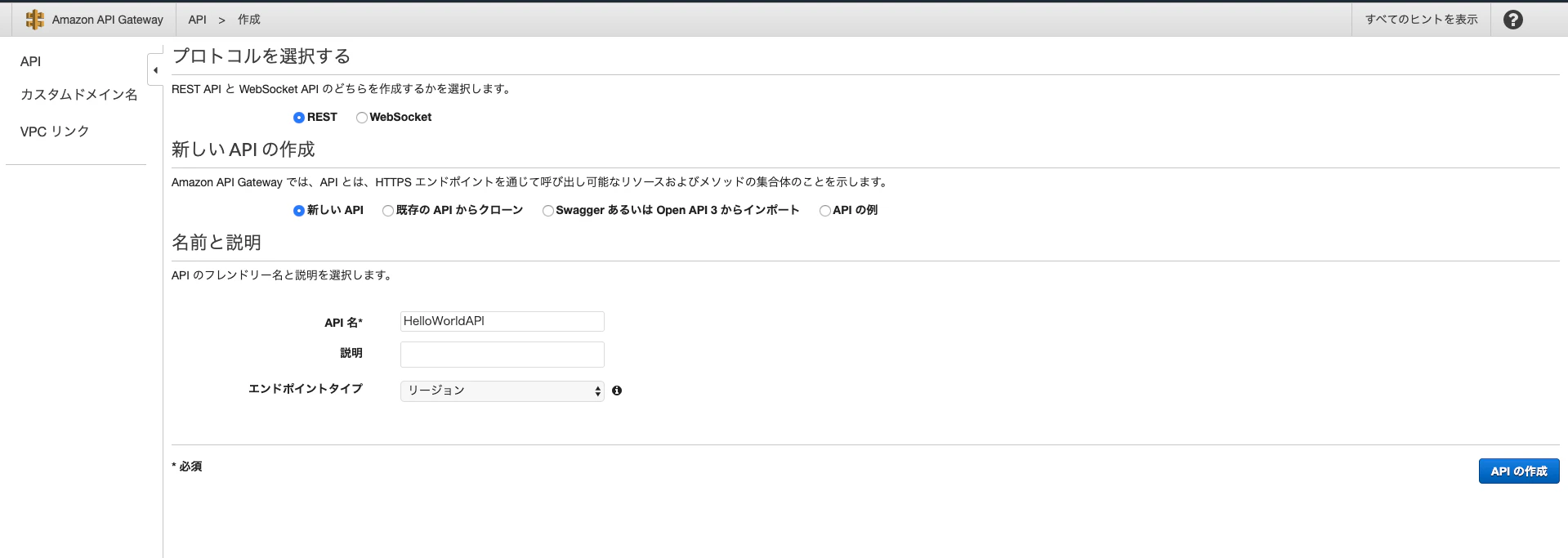Open the エンドポイントタイプ dropdown showing リージョン

502,391
